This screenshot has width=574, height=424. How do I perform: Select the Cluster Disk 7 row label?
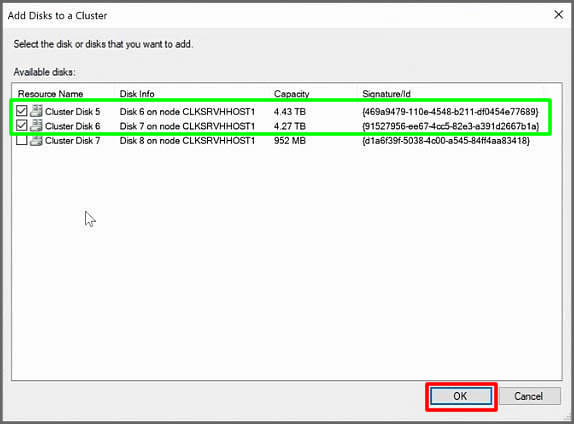[72, 141]
